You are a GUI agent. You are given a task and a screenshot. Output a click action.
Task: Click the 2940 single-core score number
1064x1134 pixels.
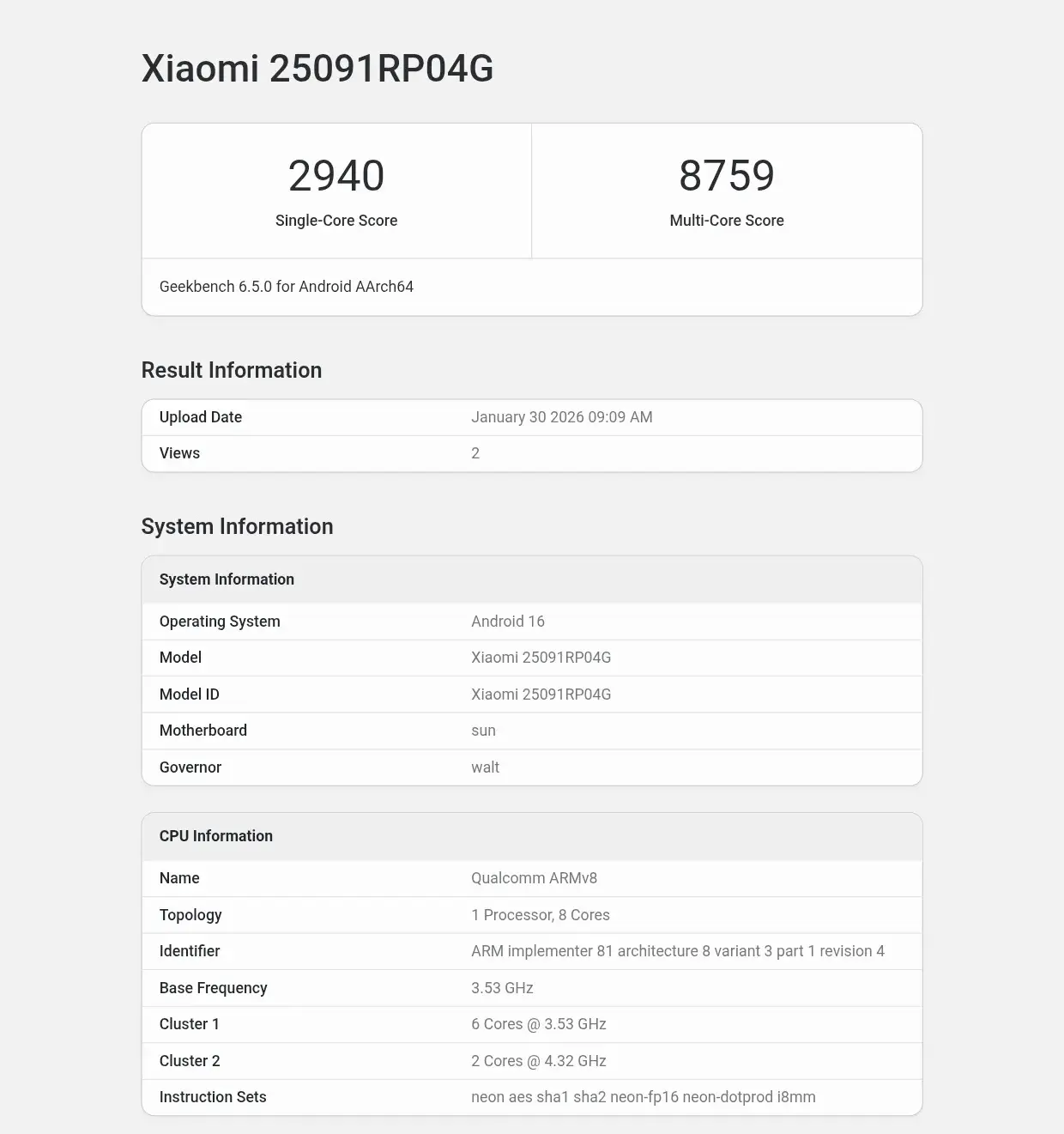pos(336,176)
